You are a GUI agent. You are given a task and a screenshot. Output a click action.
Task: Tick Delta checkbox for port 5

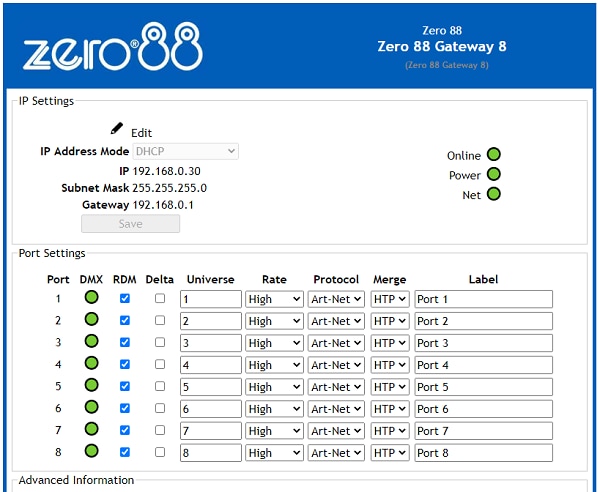(160, 386)
